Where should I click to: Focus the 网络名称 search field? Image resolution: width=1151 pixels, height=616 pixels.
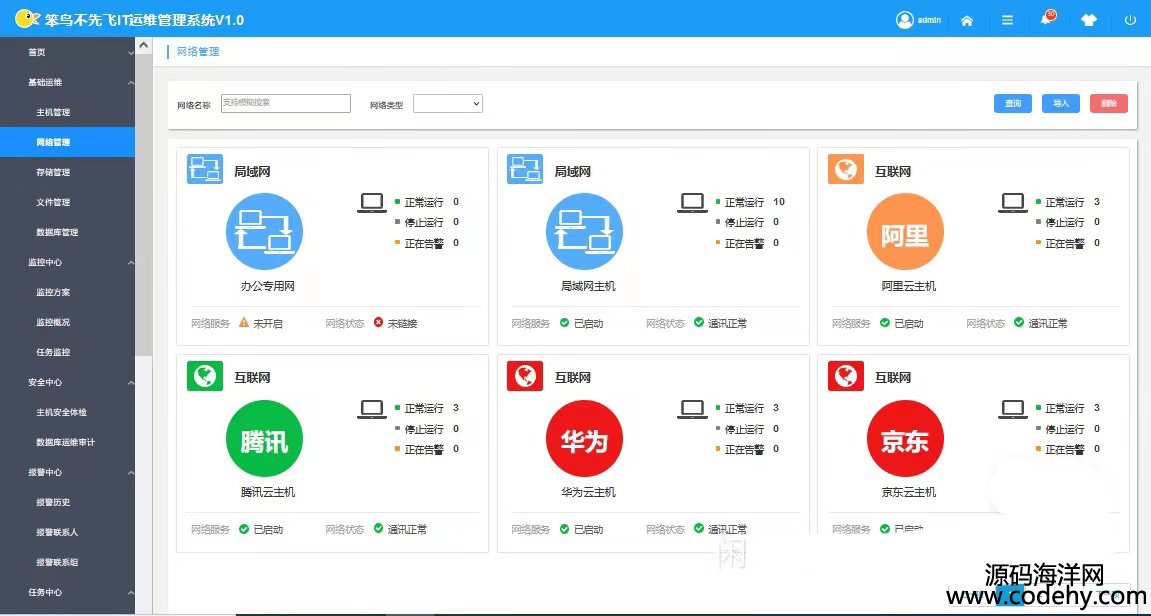coord(286,104)
